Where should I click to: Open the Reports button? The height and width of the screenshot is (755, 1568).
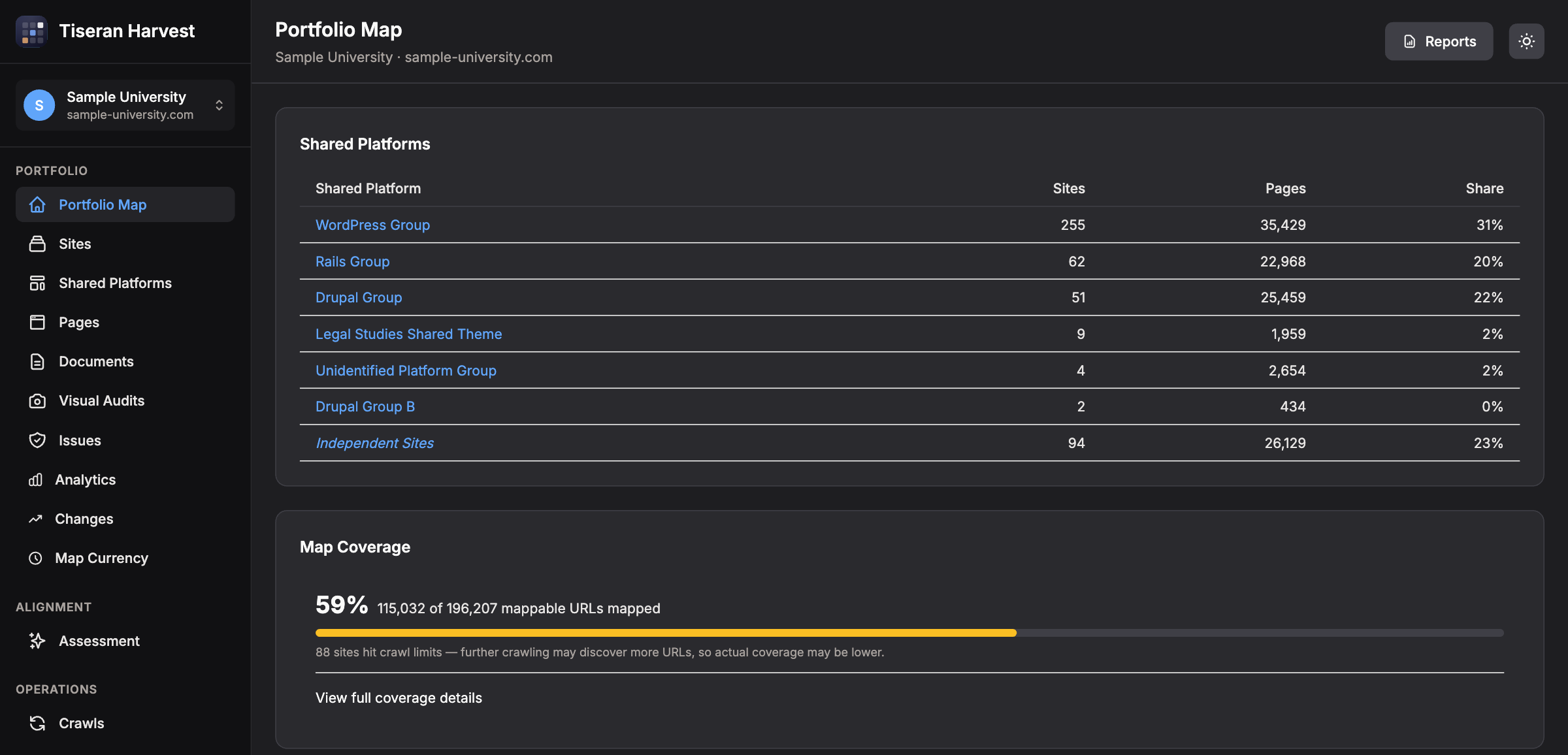tap(1439, 41)
